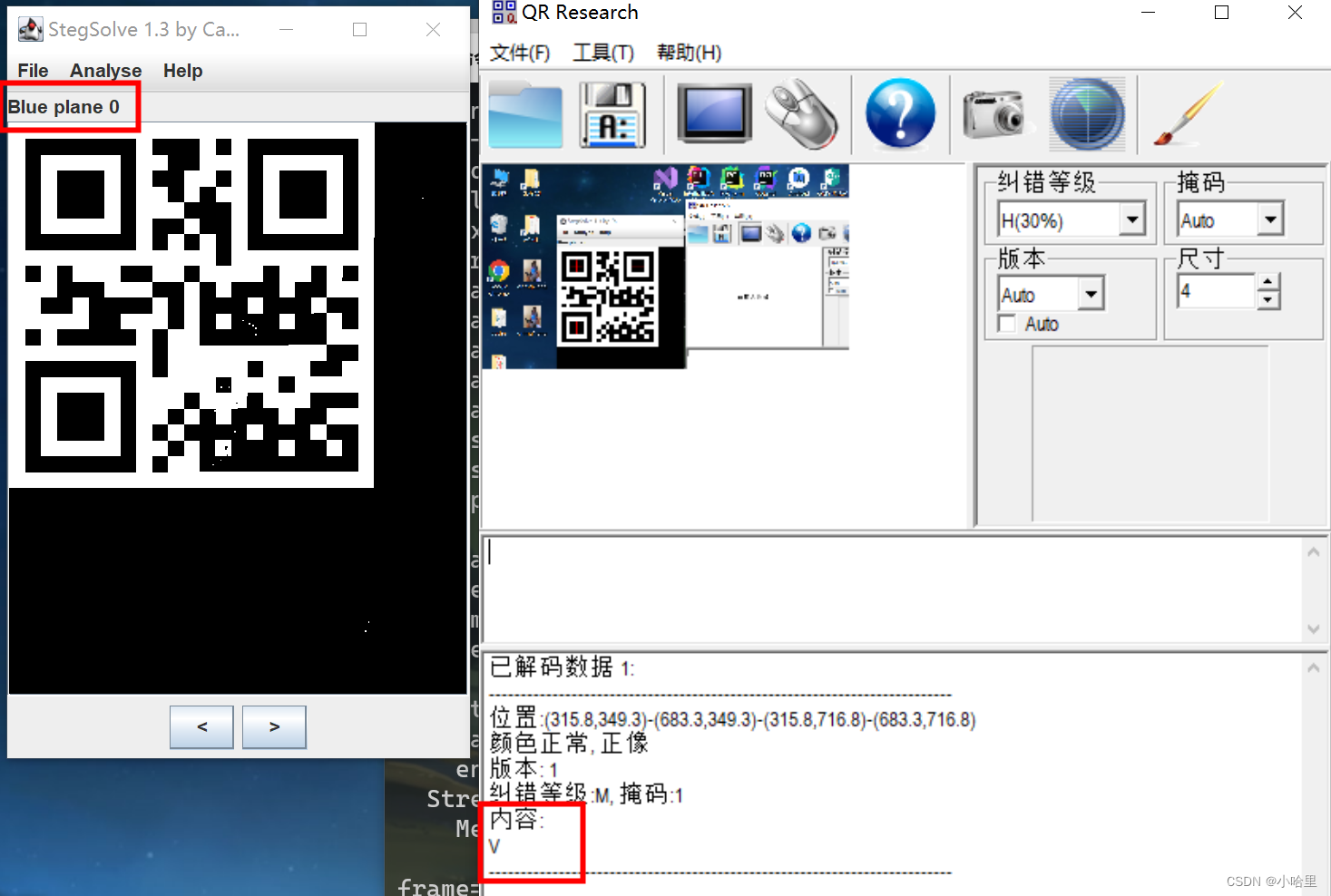The width and height of the screenshot is (1331, 896).
Task: Decrease 尺寸 value with down arrow
Action: 1268,300
